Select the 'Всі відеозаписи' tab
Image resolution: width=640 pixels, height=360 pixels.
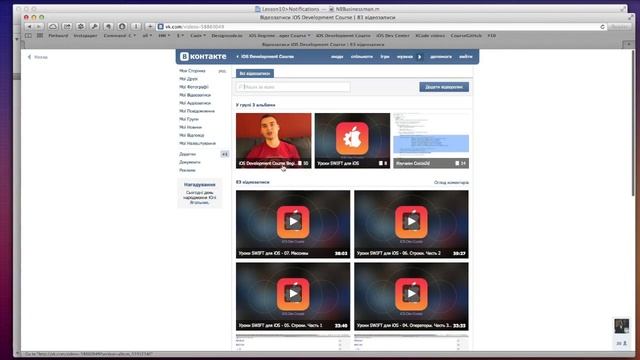coord(255,73)
